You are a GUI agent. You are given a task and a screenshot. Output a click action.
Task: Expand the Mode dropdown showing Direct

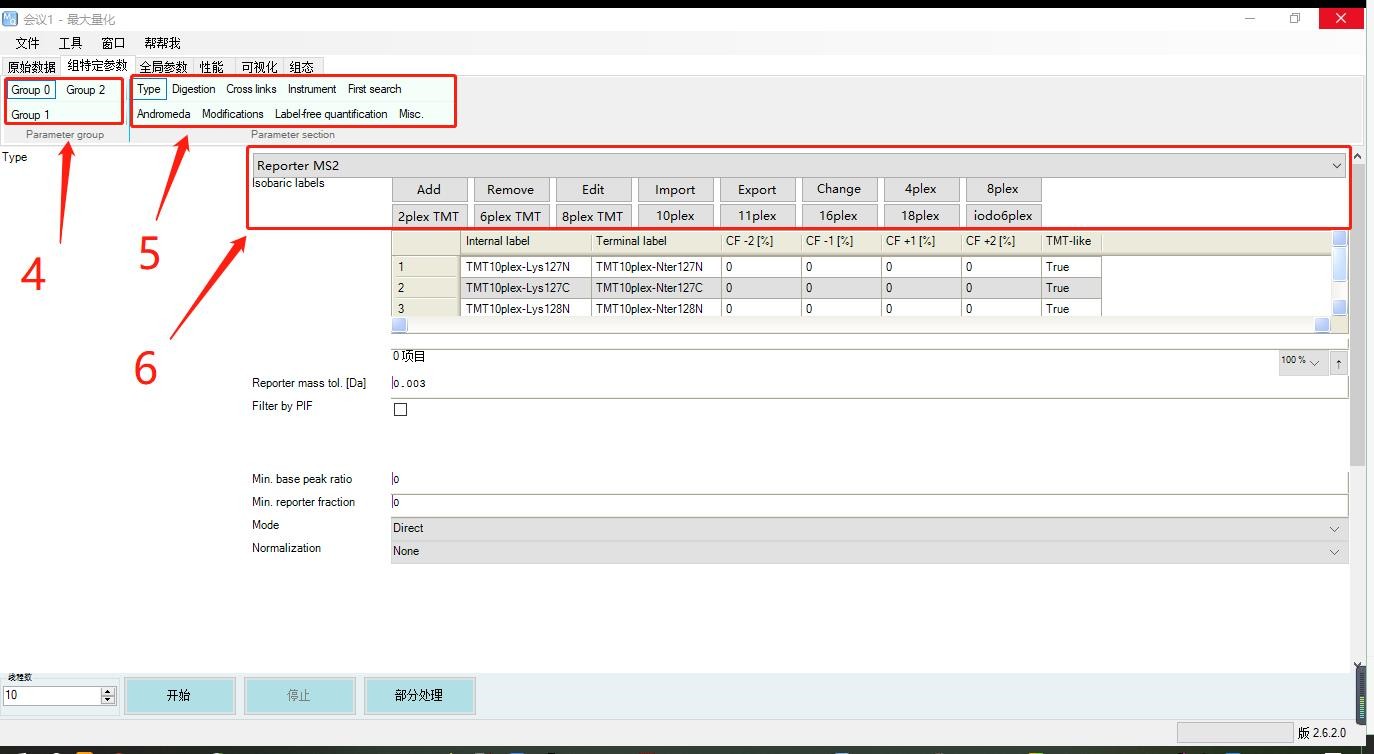tap(869, 528)
